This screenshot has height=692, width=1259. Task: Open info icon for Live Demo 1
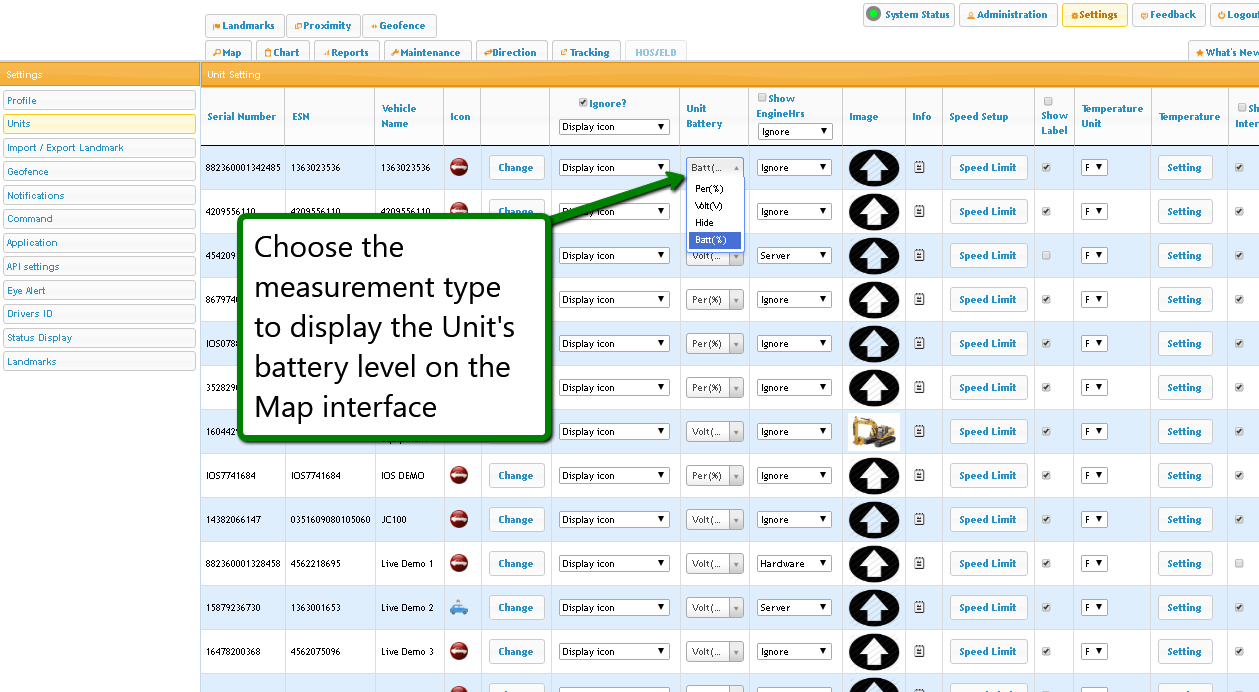coord(920,564)
